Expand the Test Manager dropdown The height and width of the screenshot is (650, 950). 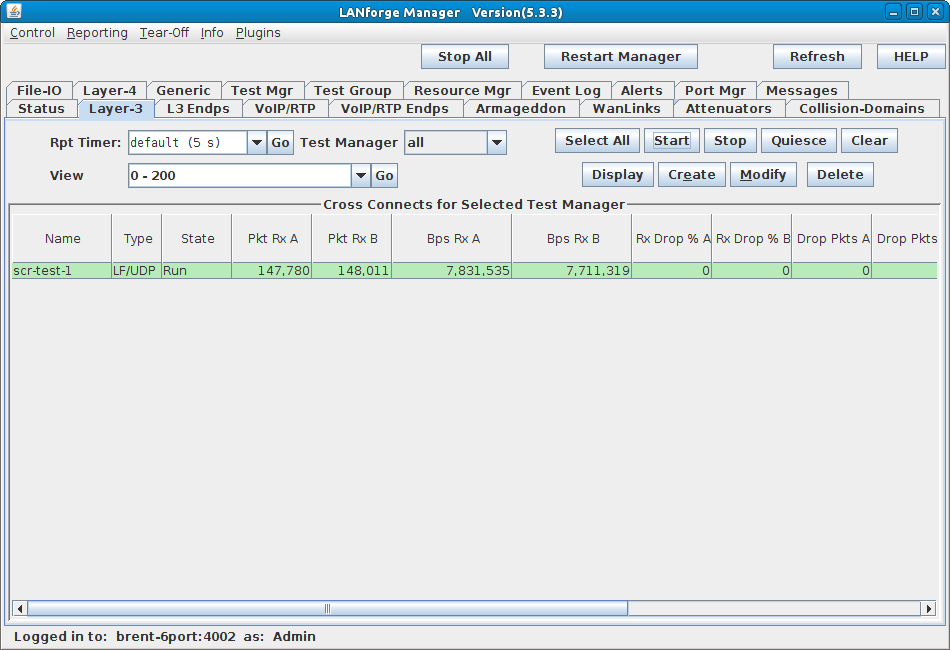tap(497, 143)
